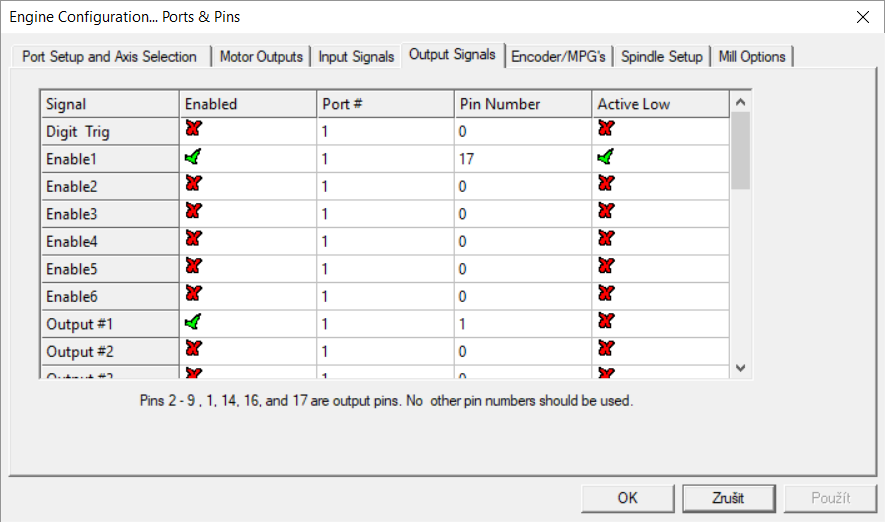885x522 pixels.
Task: Toggle Enabled state for Enable5
Action: click(193, 267)
